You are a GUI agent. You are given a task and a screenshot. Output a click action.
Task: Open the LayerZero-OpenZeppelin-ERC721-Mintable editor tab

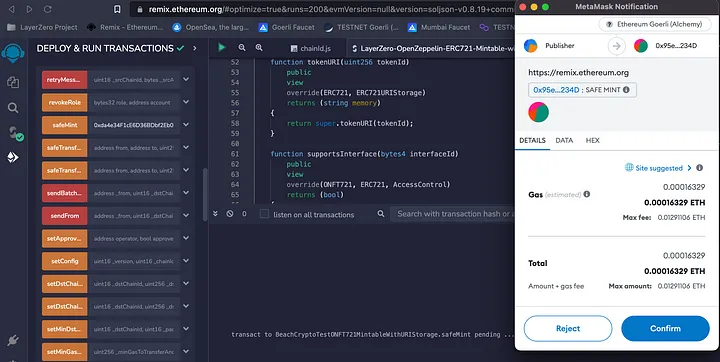pyautogui.click(x=432, y=48)
